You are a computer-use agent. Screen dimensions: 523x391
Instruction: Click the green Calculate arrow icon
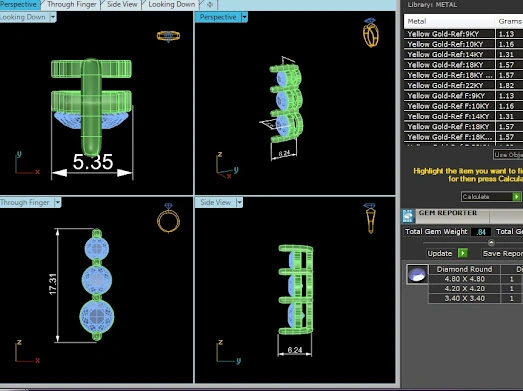click(516, 197)
